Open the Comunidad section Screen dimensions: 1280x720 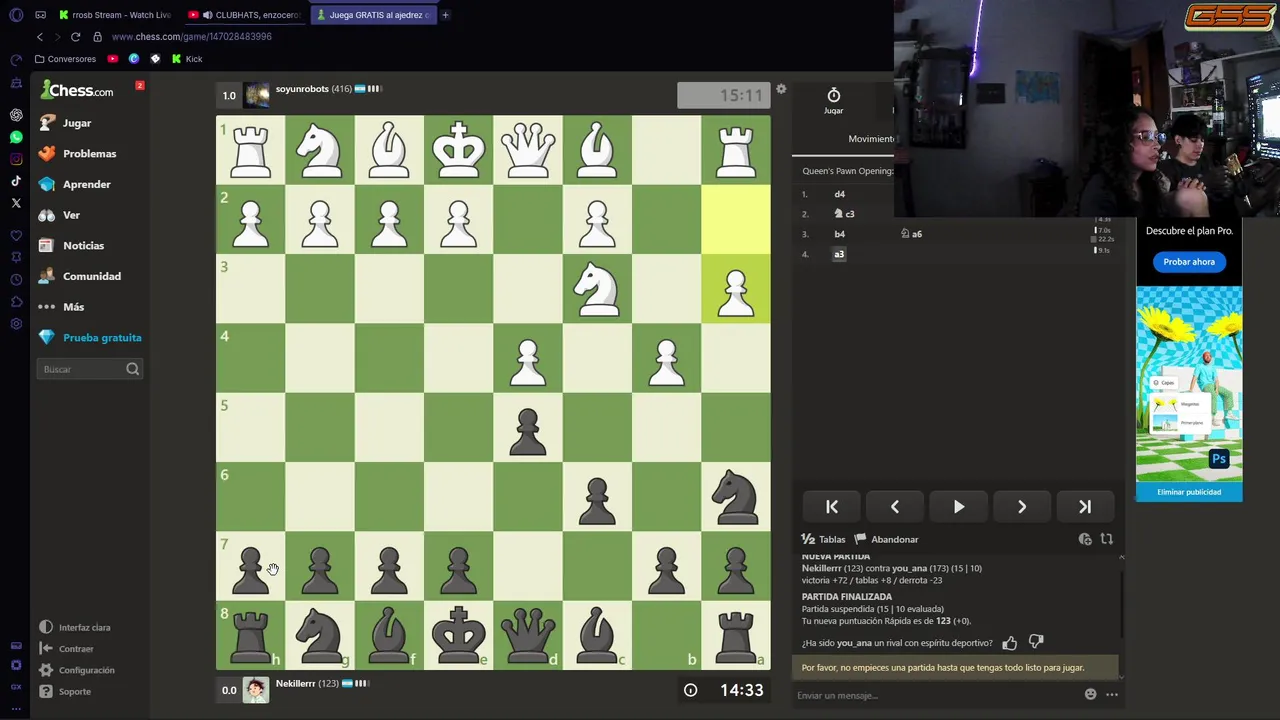pyautogui.click(x=79, y=276)
